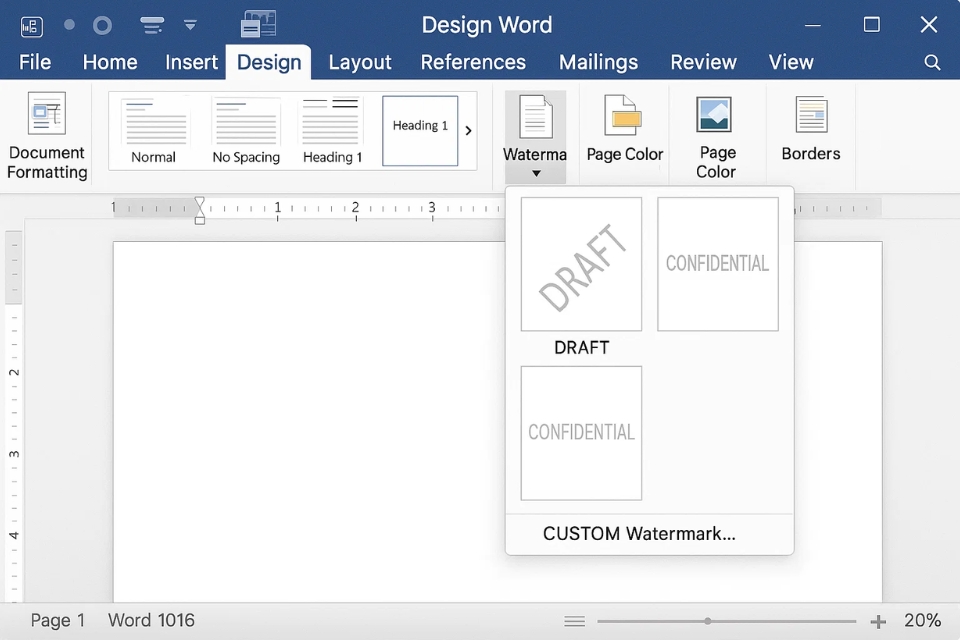Open the Borders page icon
960x640 pixels.
(810, 115)
